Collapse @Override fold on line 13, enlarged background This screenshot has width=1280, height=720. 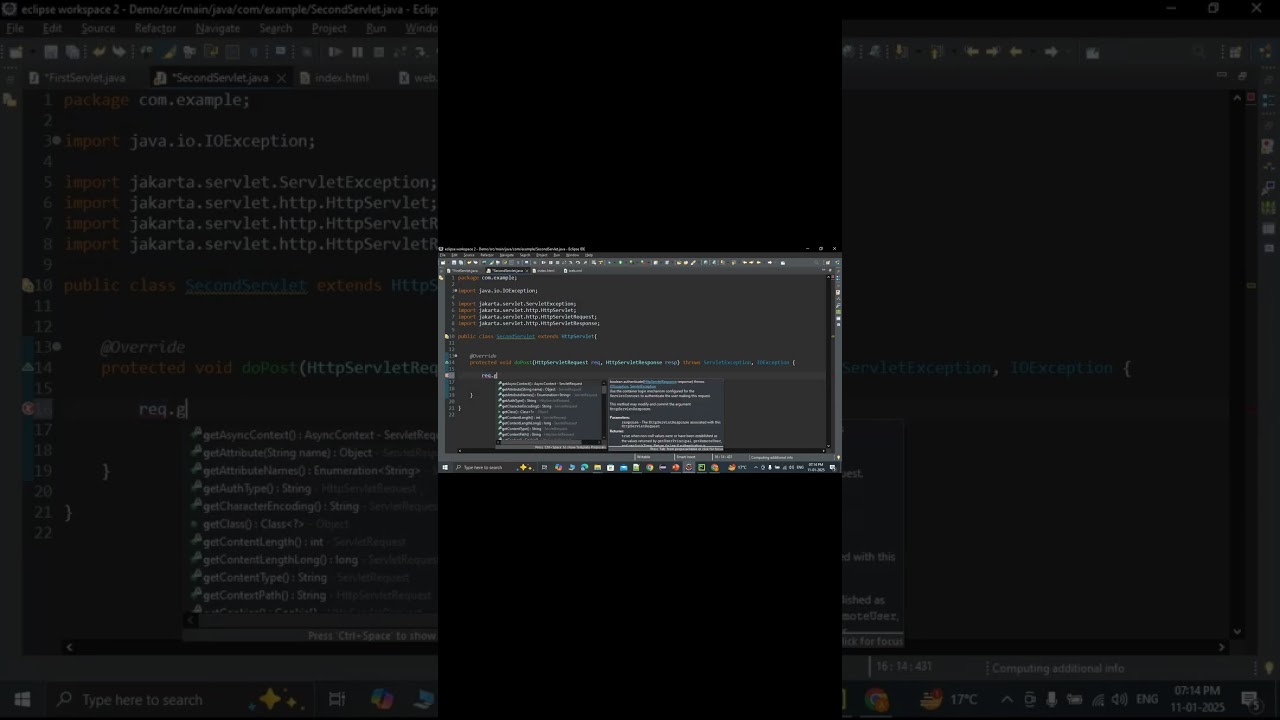[x=56, y=347]
